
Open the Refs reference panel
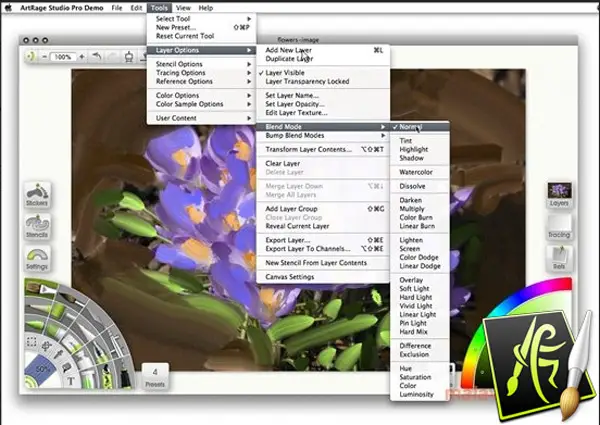tap(559, 258)
